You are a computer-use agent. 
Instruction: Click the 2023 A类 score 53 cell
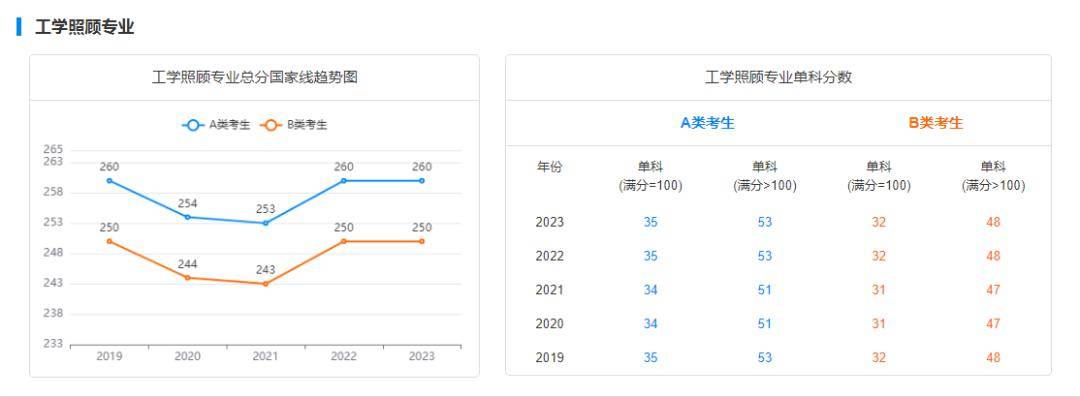pyautogui.click(x=765, y=222)
